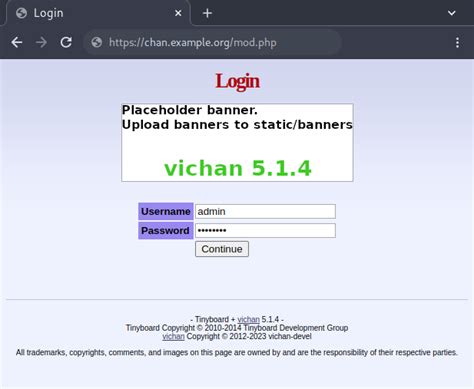Click the red Login page heading
The image size is (474, 389).
tap(237, 81)
